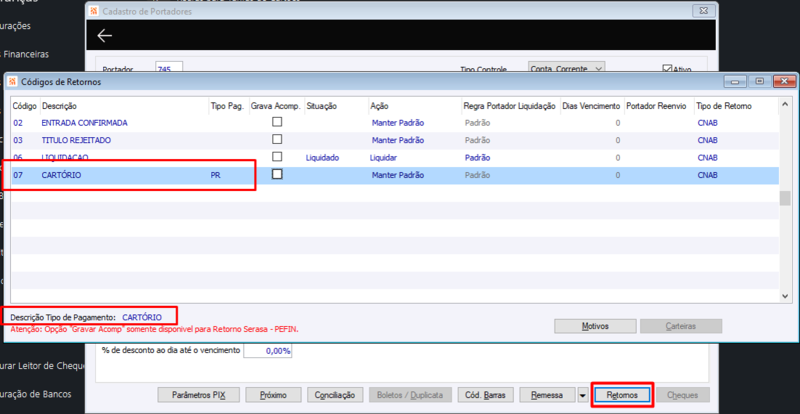Click the back arrow in Cadastro de Portadores
Image resolution: width=800 pixels, height=414 pixels.
(x=105, y=35)
